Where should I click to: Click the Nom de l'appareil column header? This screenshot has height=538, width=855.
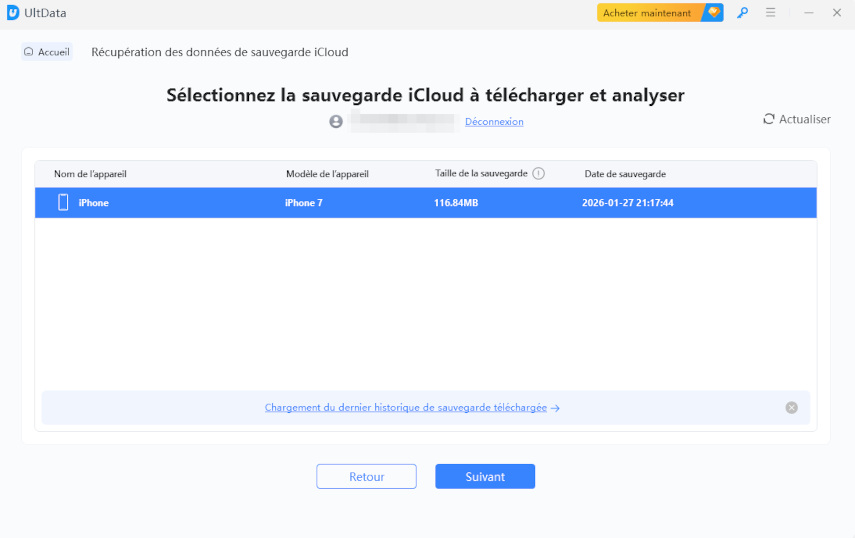(x=90, y=174)
